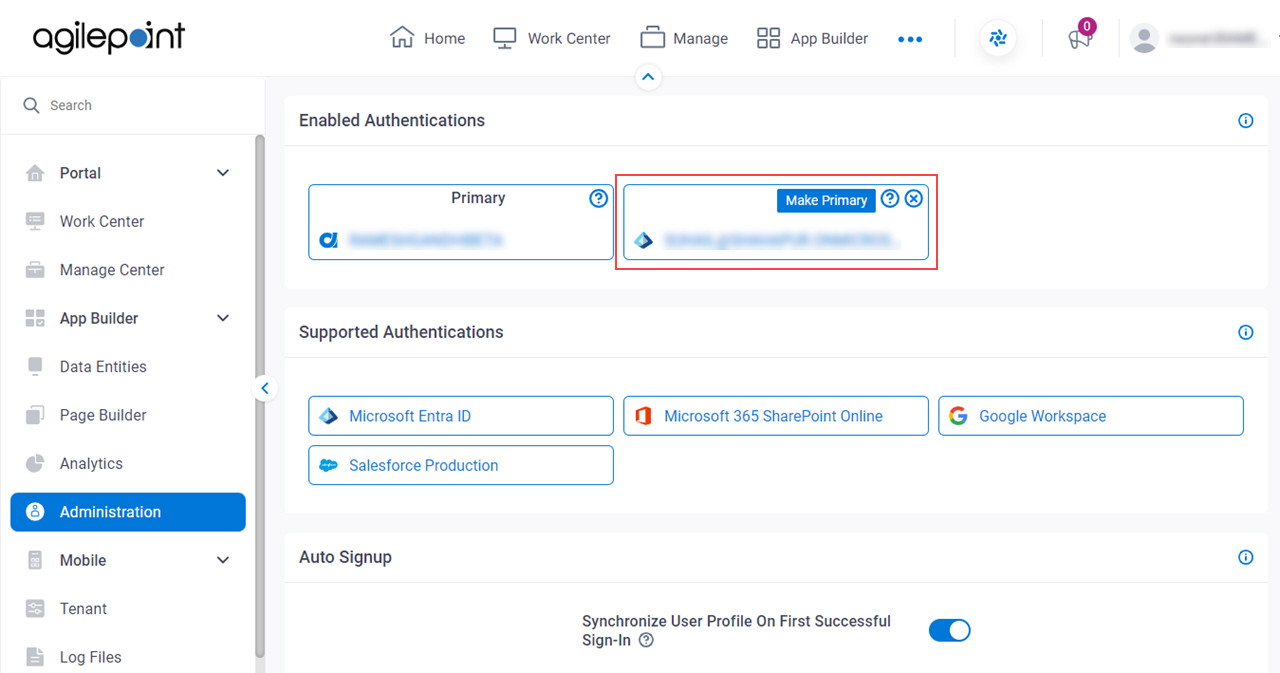The width and height of the screenshot is (1280, 673).
Task: Expand the Portal sidebar section
Action: click(223, 173)
